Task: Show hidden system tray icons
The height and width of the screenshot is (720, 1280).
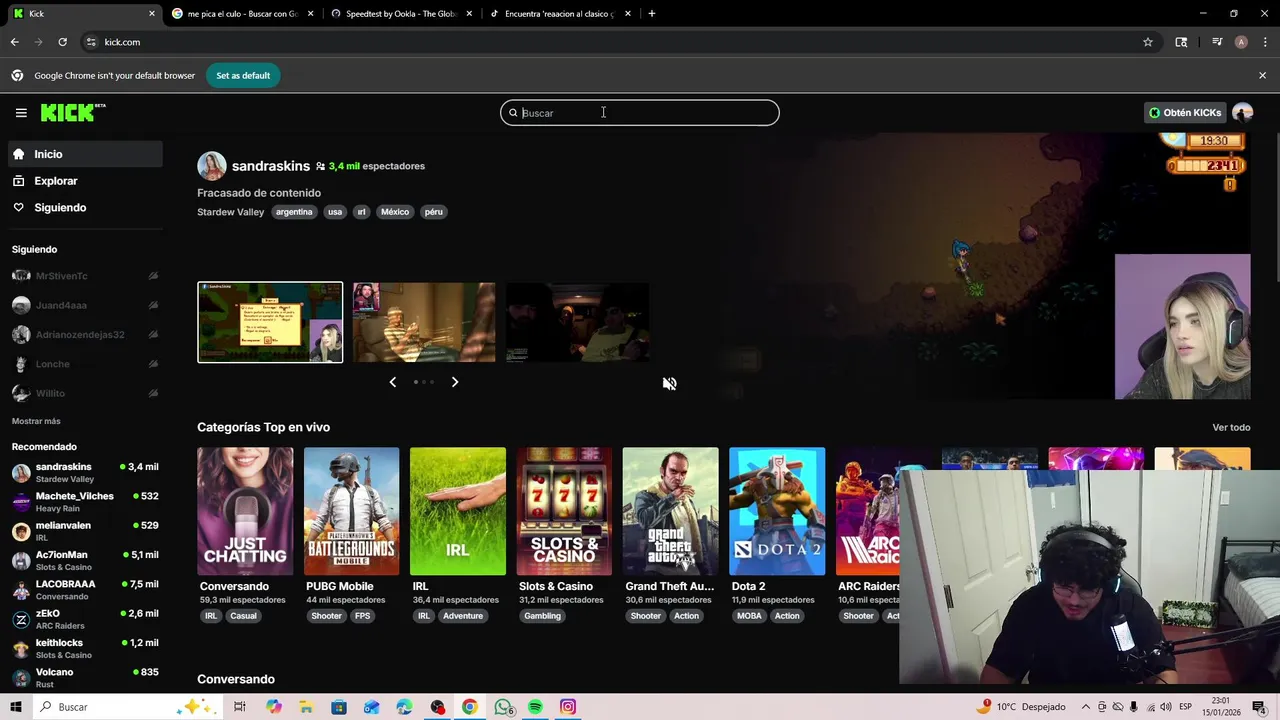Action: pyautogui.click(x=1087, y=707)
